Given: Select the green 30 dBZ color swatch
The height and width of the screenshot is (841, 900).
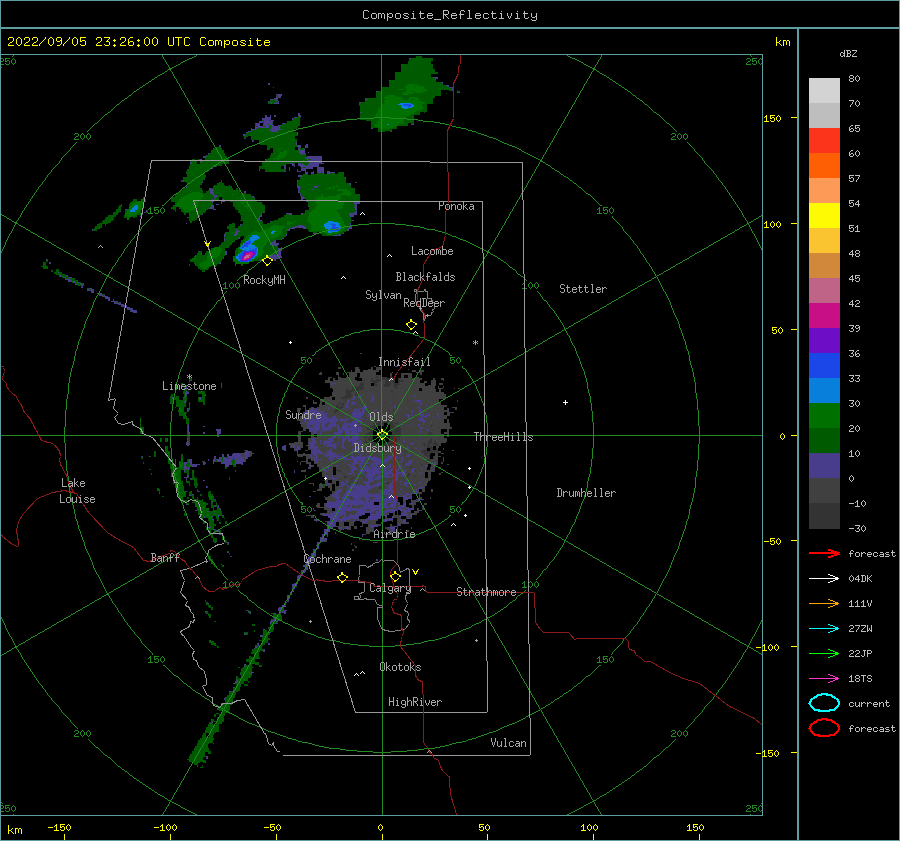Looking at the screenshot, I should tap(824, 415).
